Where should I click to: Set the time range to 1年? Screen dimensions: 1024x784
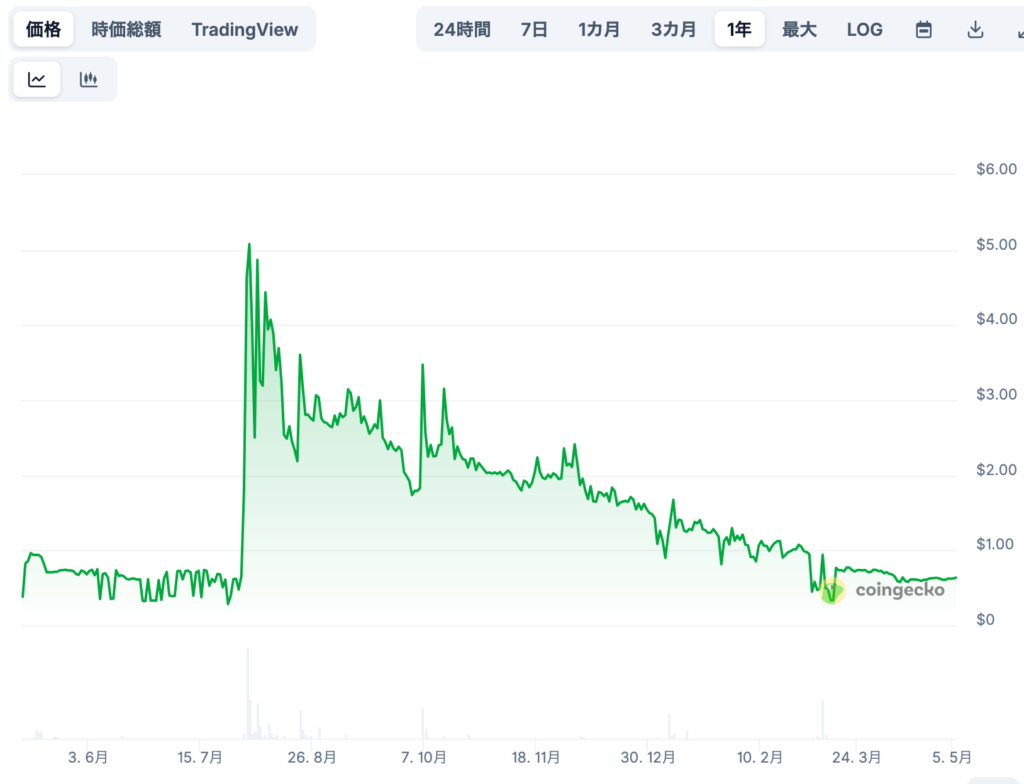[x=739, y=29]
